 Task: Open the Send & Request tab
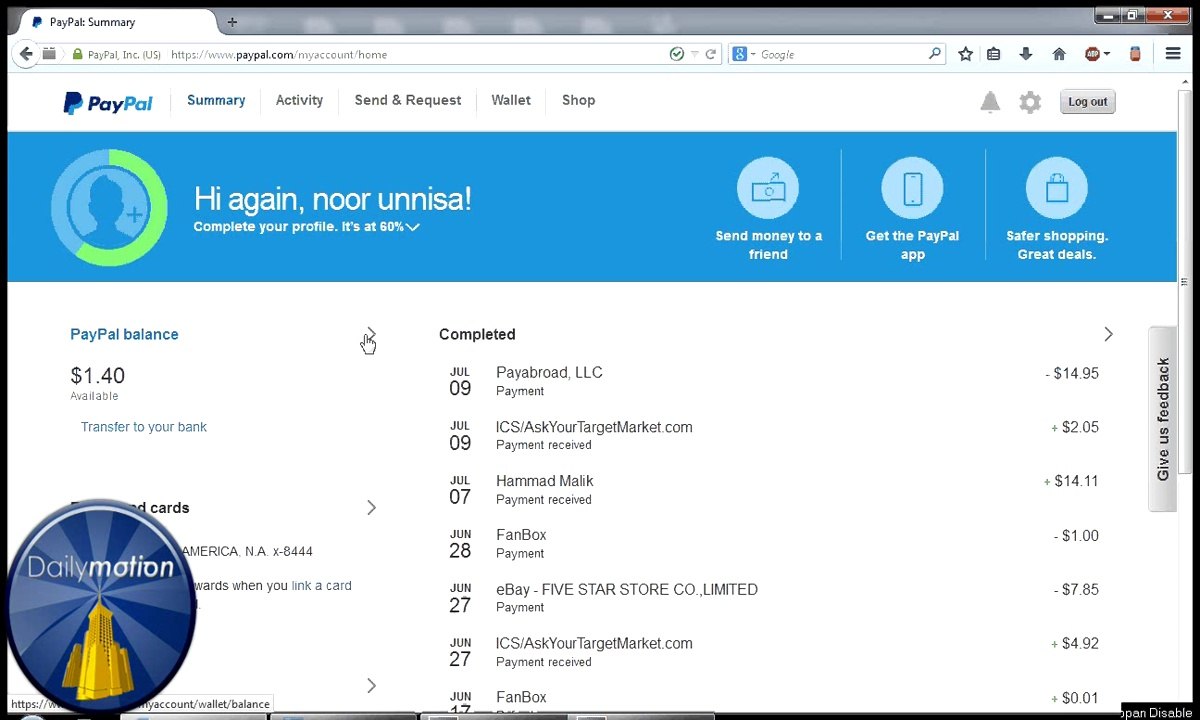tap(408, 100)
